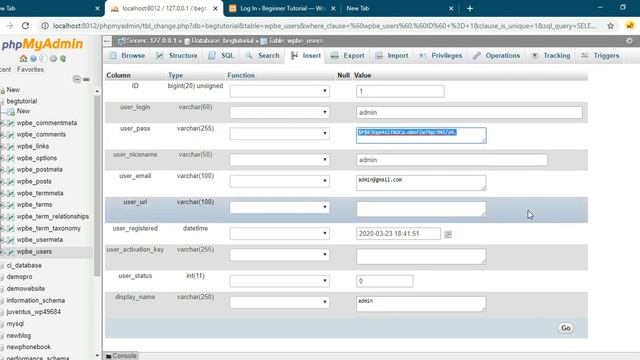Open the Browse tab
The height and width of the screenshot is (360, 640).
[127, 56]
